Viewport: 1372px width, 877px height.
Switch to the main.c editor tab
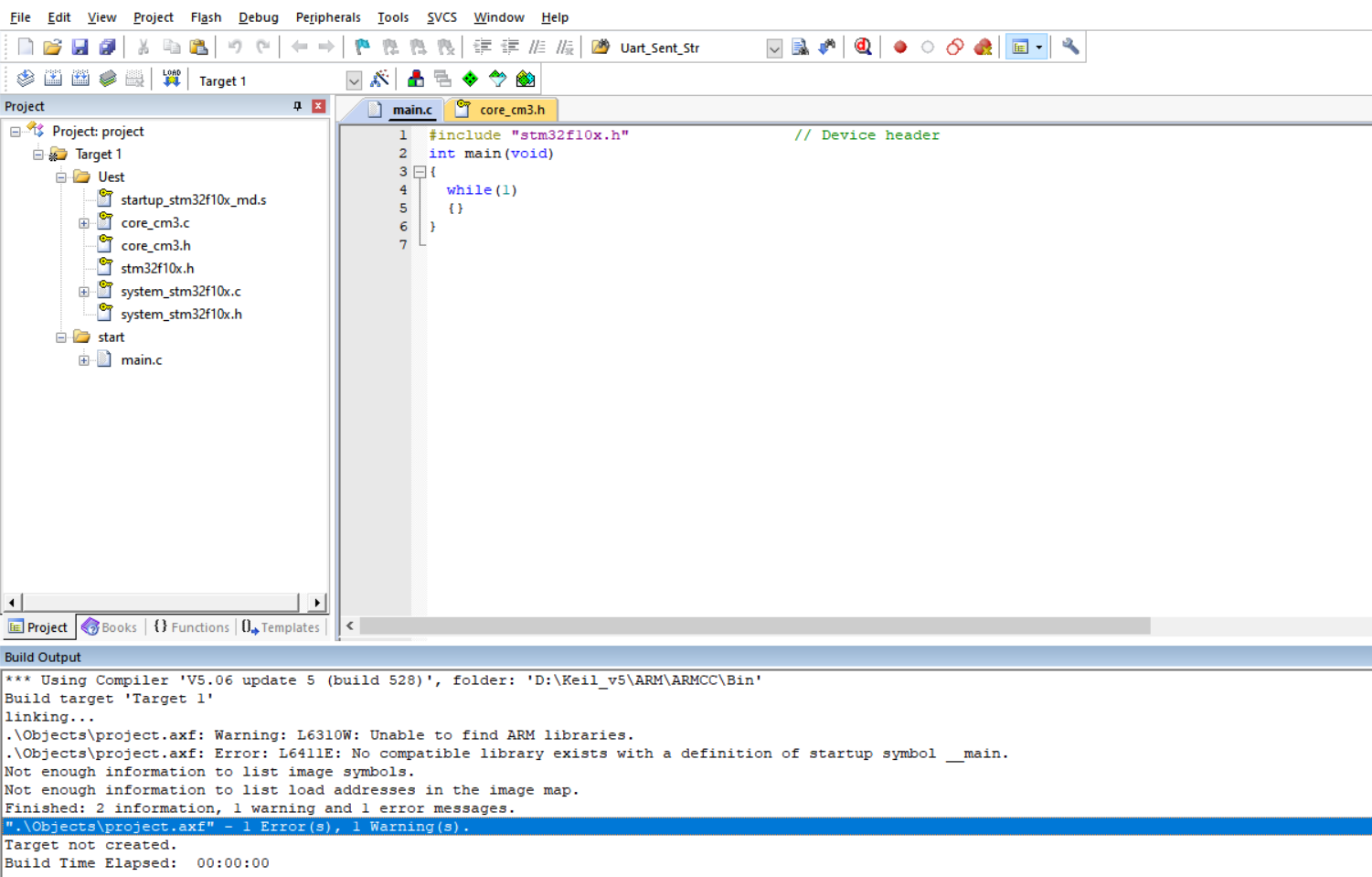pos(400,110)
